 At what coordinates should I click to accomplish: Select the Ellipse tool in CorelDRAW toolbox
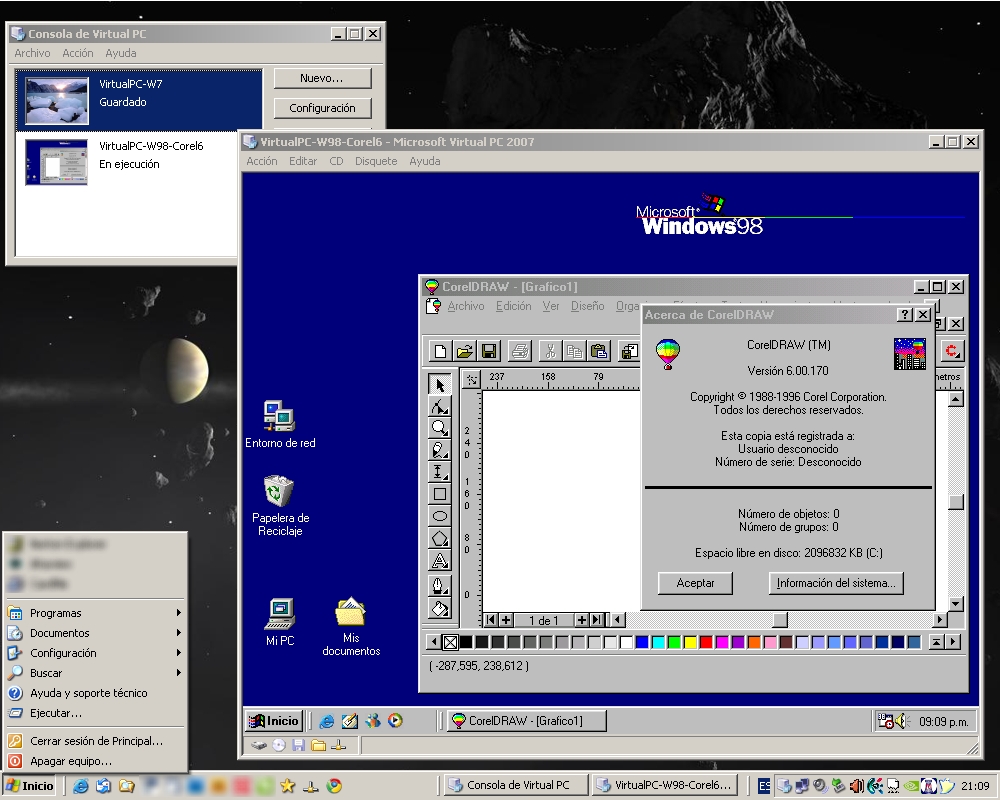[x=439, y=516]
